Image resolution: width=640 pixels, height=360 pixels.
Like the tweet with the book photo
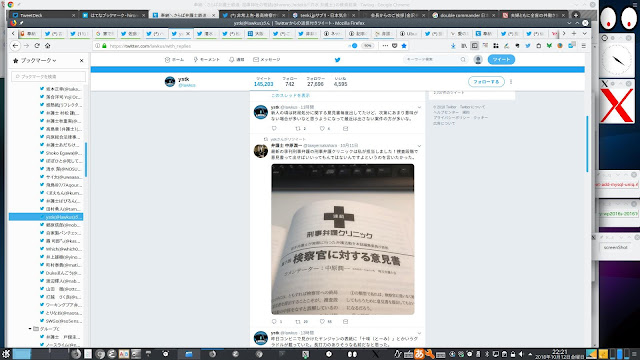pyautogui.click(x=322, y=322)
